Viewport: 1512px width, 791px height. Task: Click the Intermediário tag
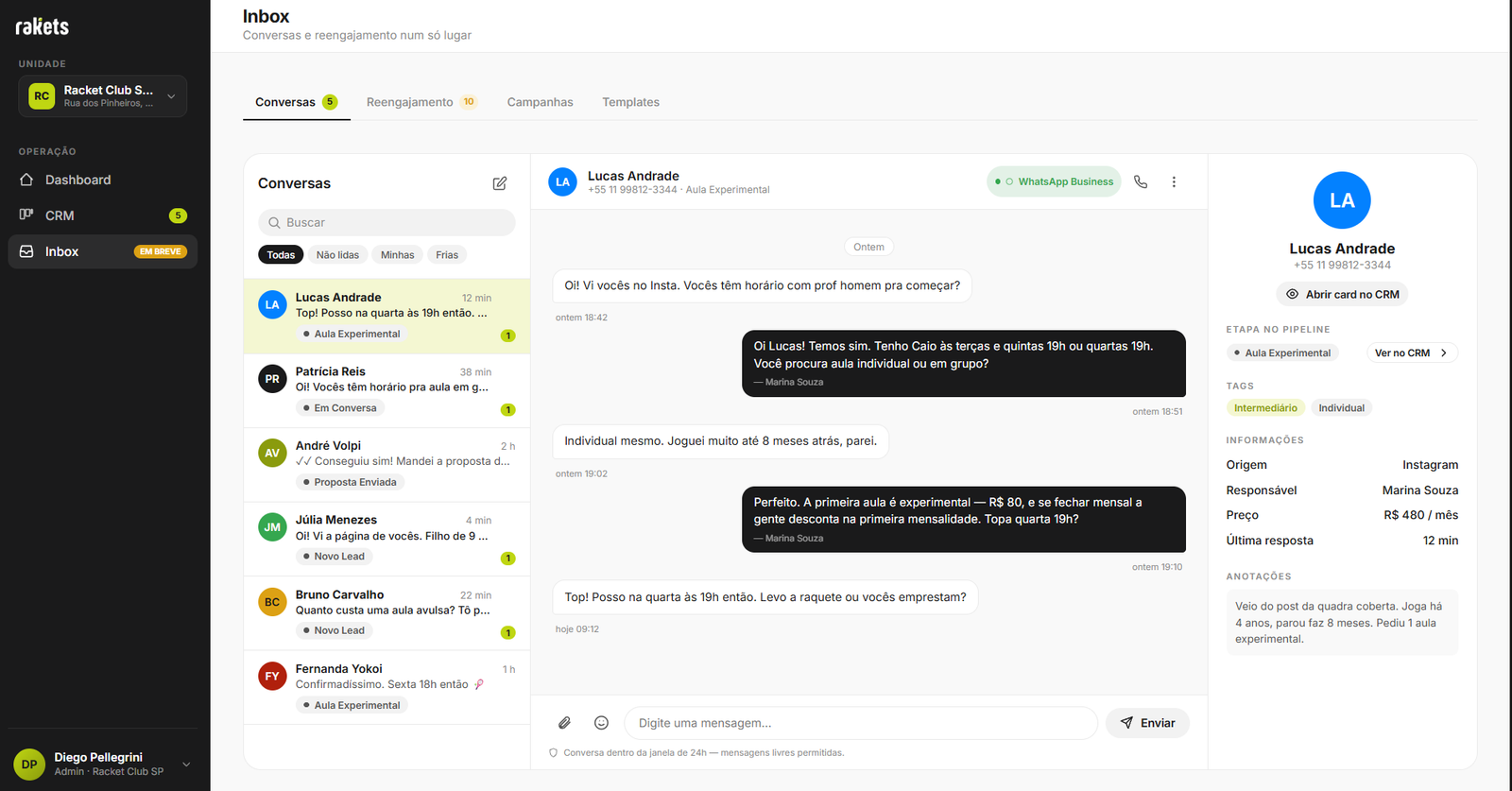(1265, 408)
